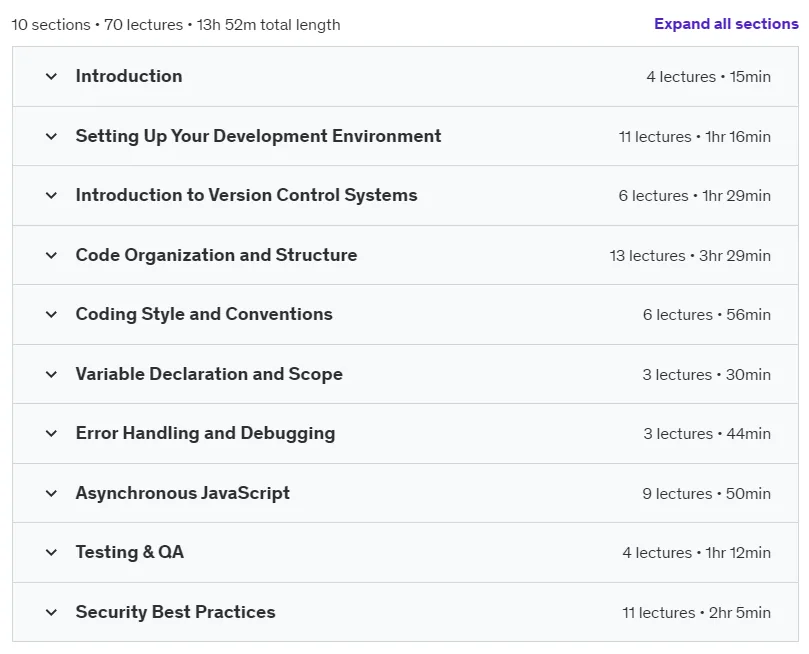Click Error Handling and Debugging title
The image size is (809, 654).
pos(205,433)
